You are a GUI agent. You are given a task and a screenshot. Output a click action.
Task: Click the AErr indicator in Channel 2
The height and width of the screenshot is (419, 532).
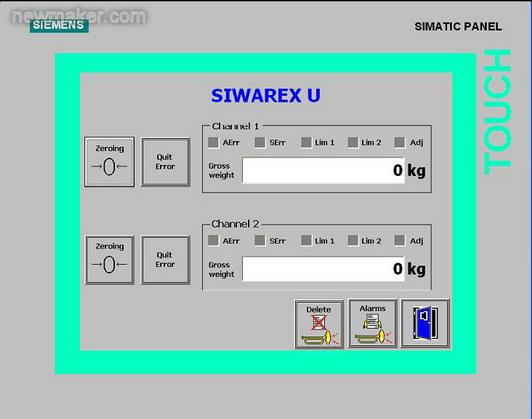(x=213, y=241)
